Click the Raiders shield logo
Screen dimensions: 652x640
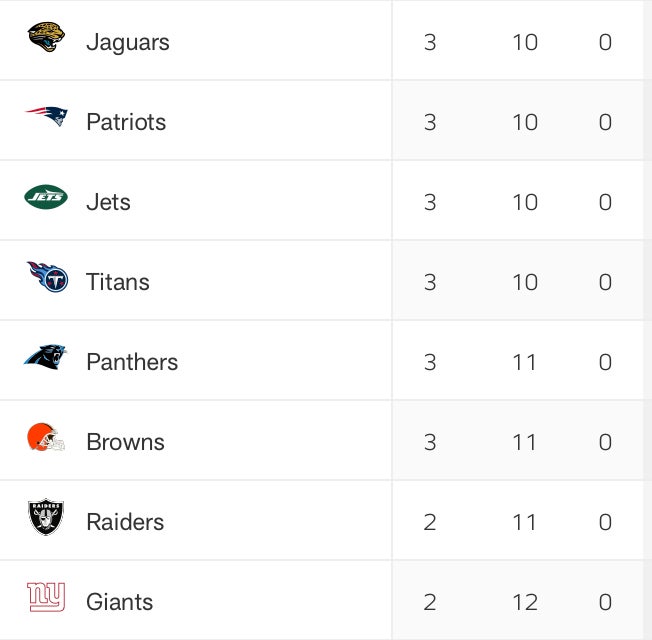46,518
